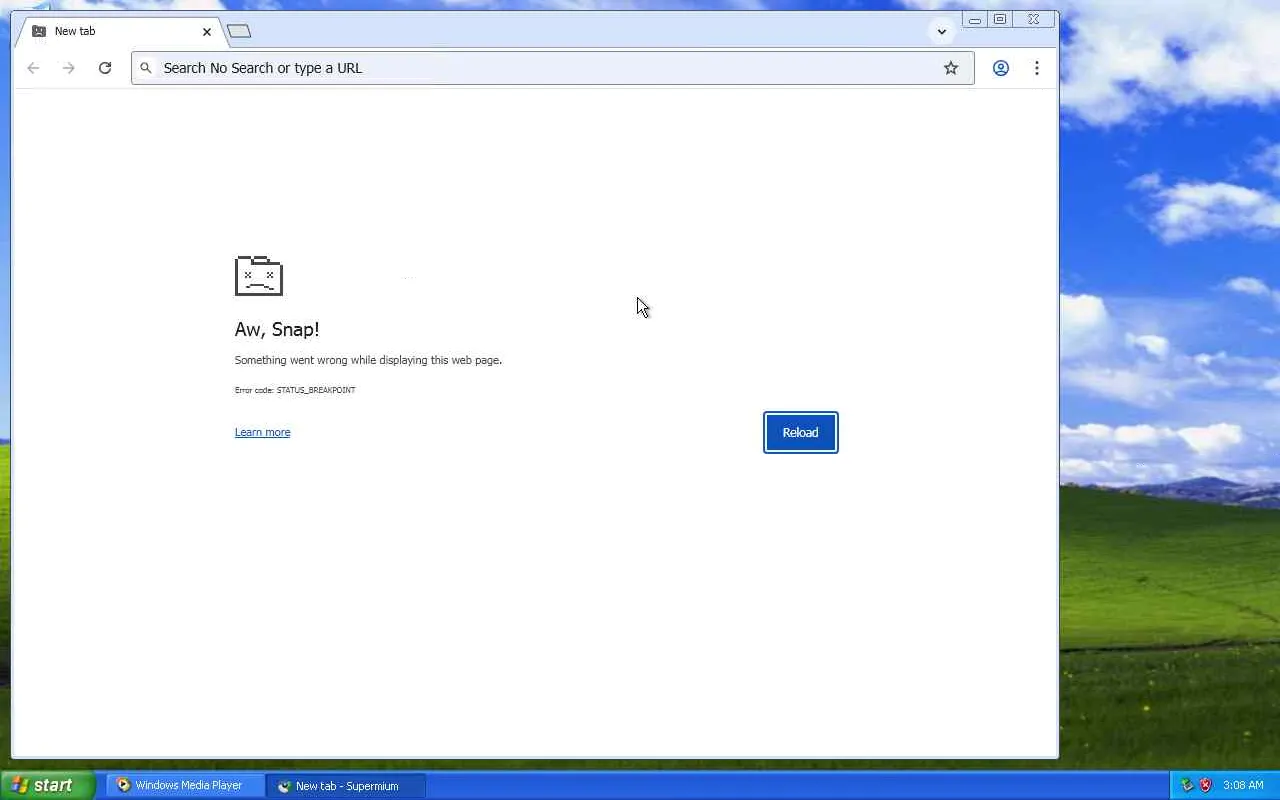1280x800 pixels.
Task: Click the browser forward arrow
Action: 69,68
